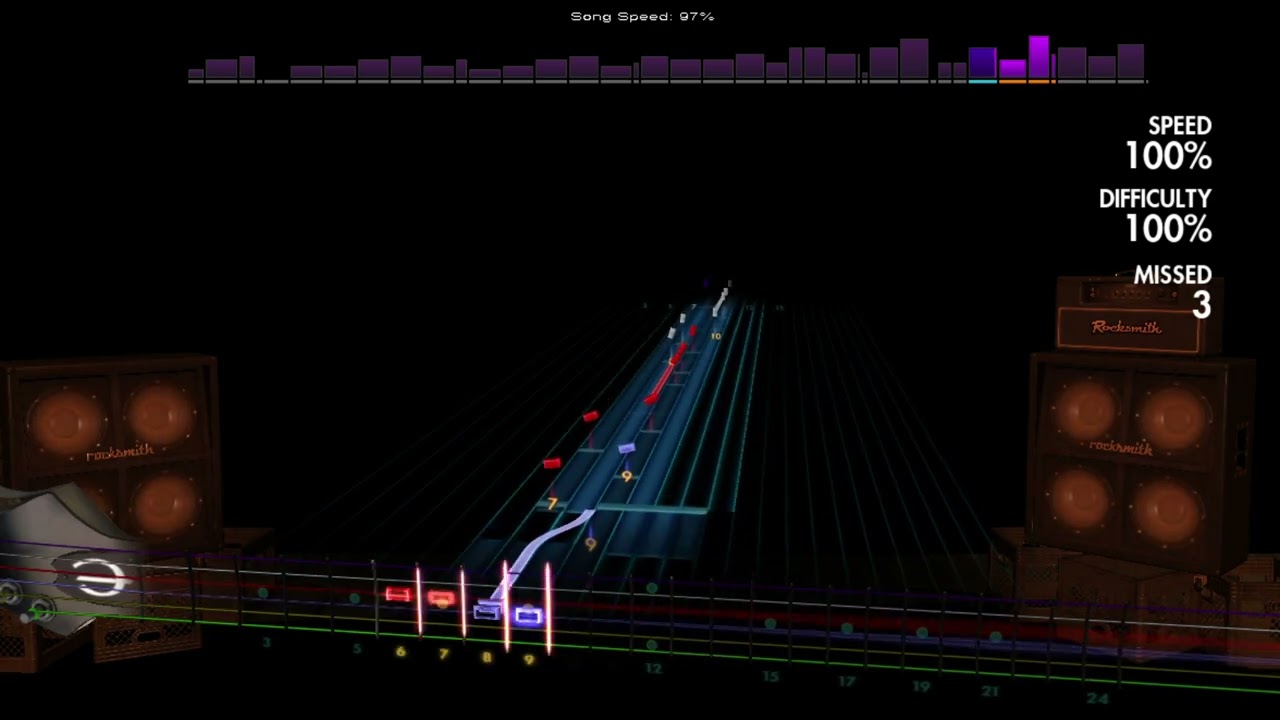Click the MISSED label
Image resolution: width=1280 pixels, height=720 pixels.
(1172, 275)
